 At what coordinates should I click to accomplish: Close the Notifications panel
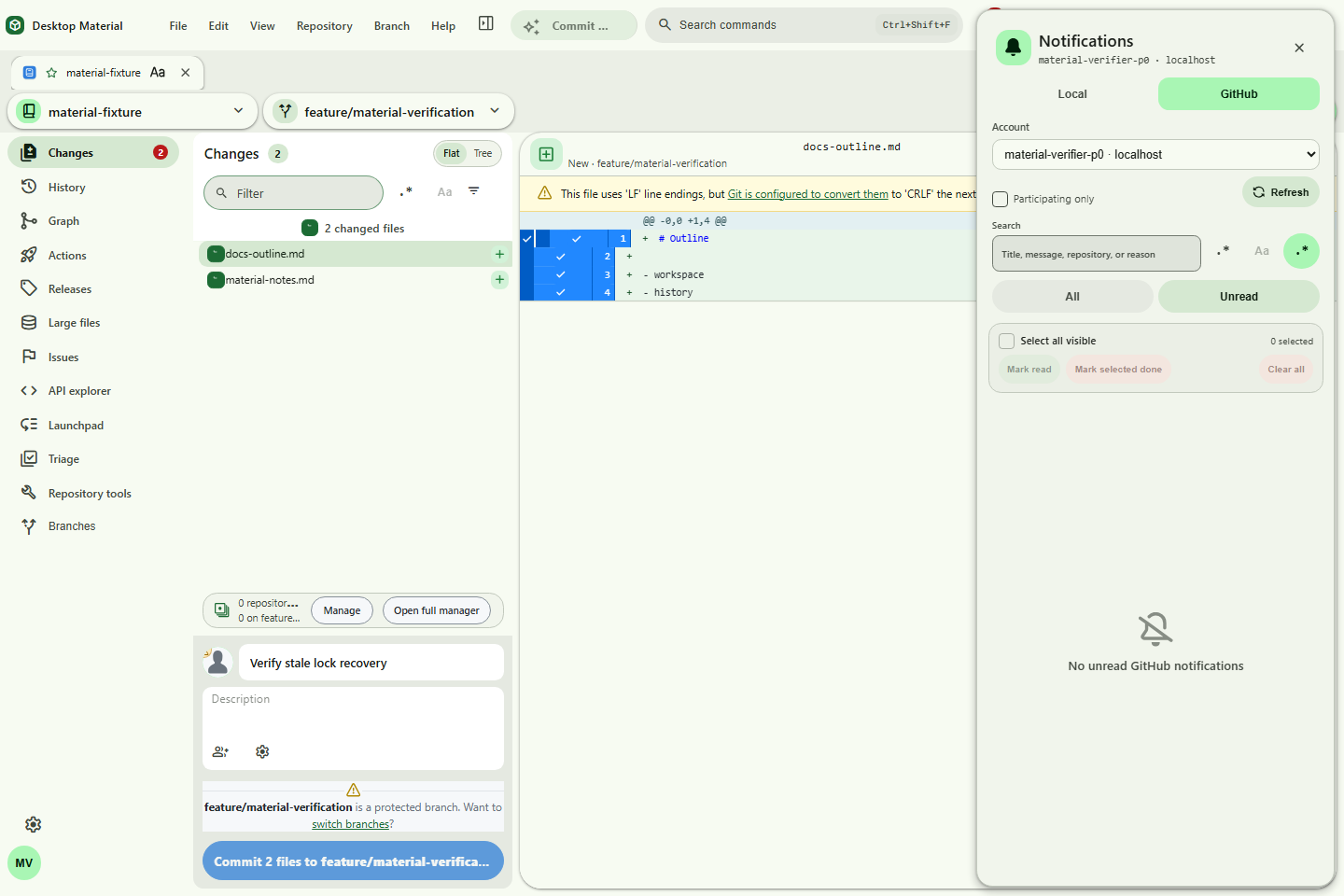click(x=1299, y=48)
